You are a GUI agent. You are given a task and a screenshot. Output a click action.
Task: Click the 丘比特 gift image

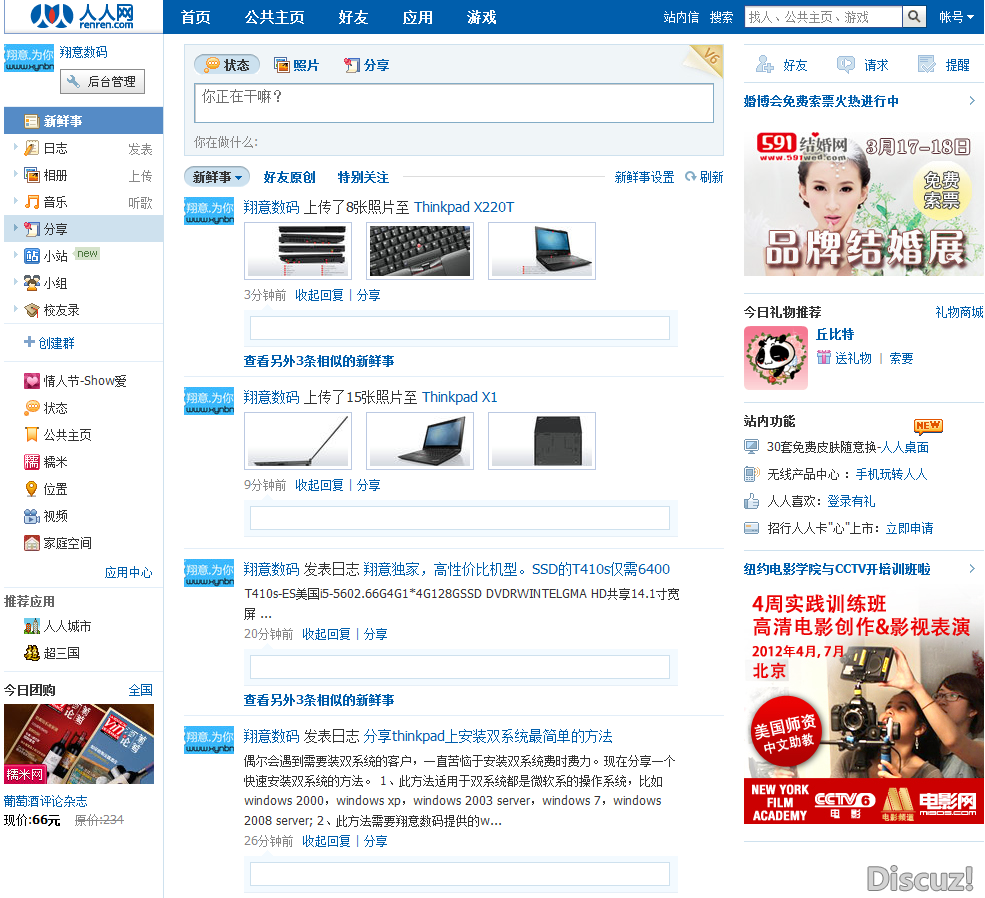coord(776,358)
